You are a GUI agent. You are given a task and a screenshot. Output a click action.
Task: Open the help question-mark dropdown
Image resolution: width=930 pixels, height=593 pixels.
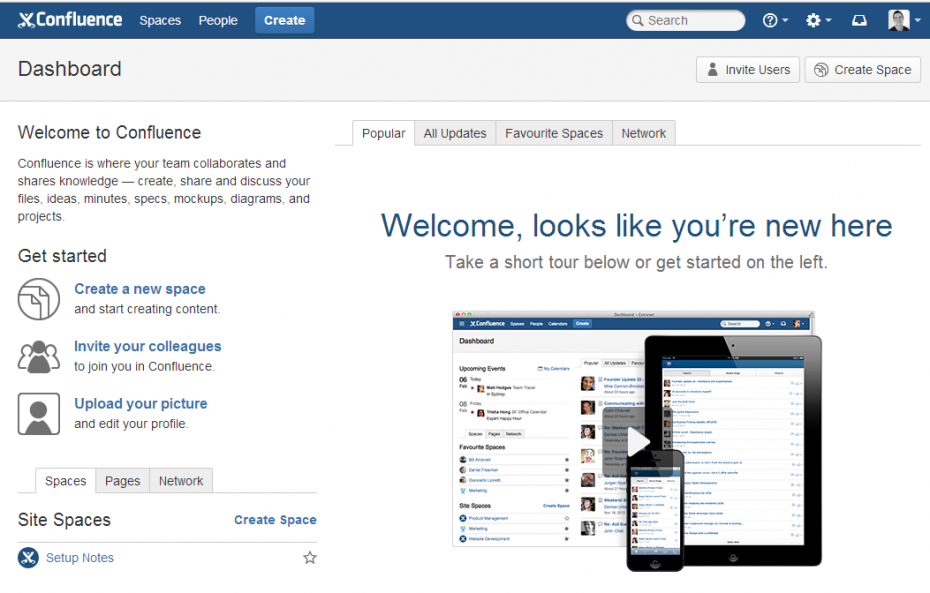(774, 19)
